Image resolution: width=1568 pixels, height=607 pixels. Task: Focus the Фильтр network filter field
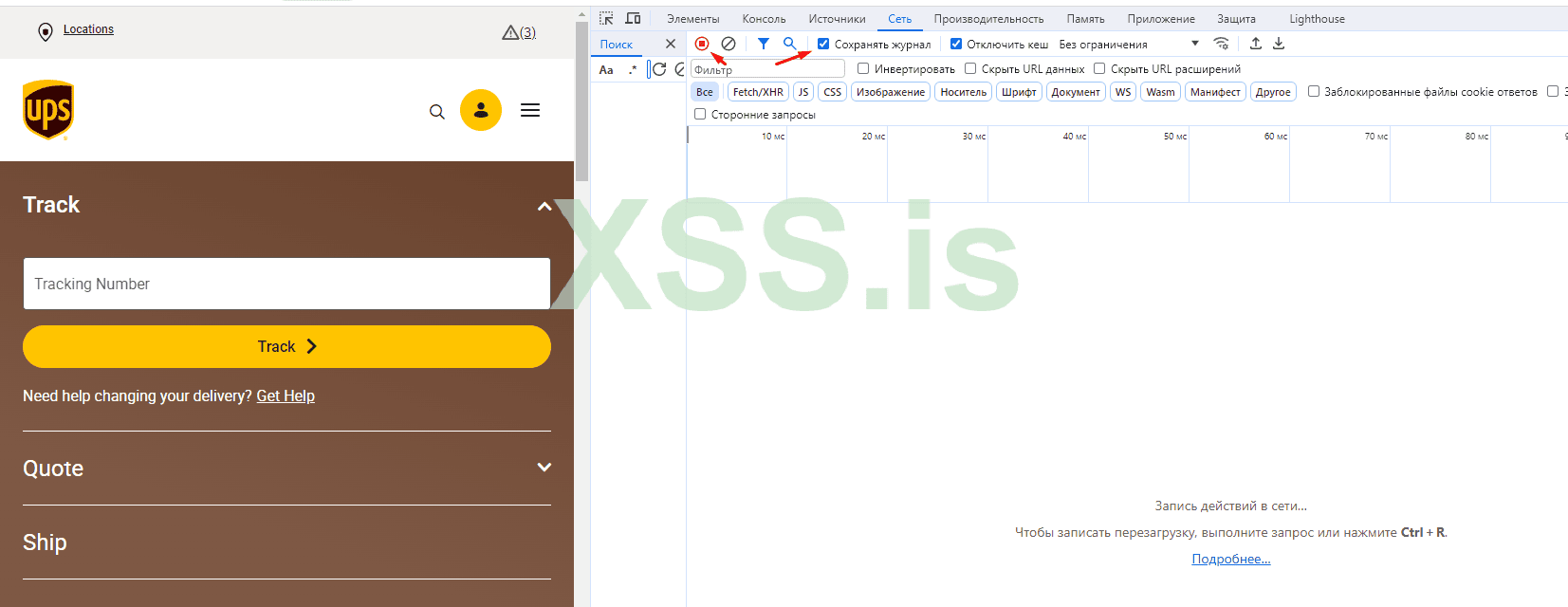coord(767,69)
